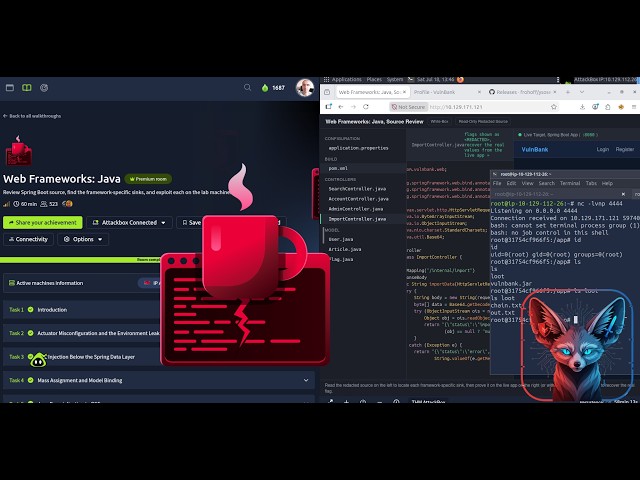Click the room completion progress bar

82,260
